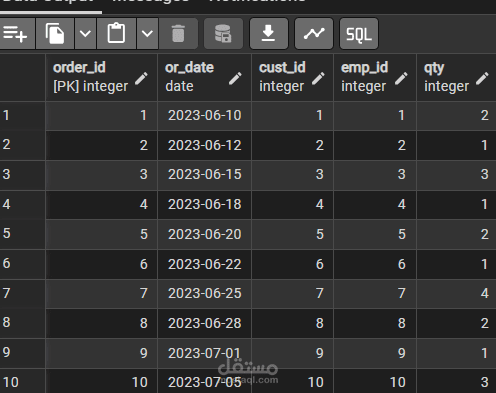Select row number 10 header

point(22,382)
